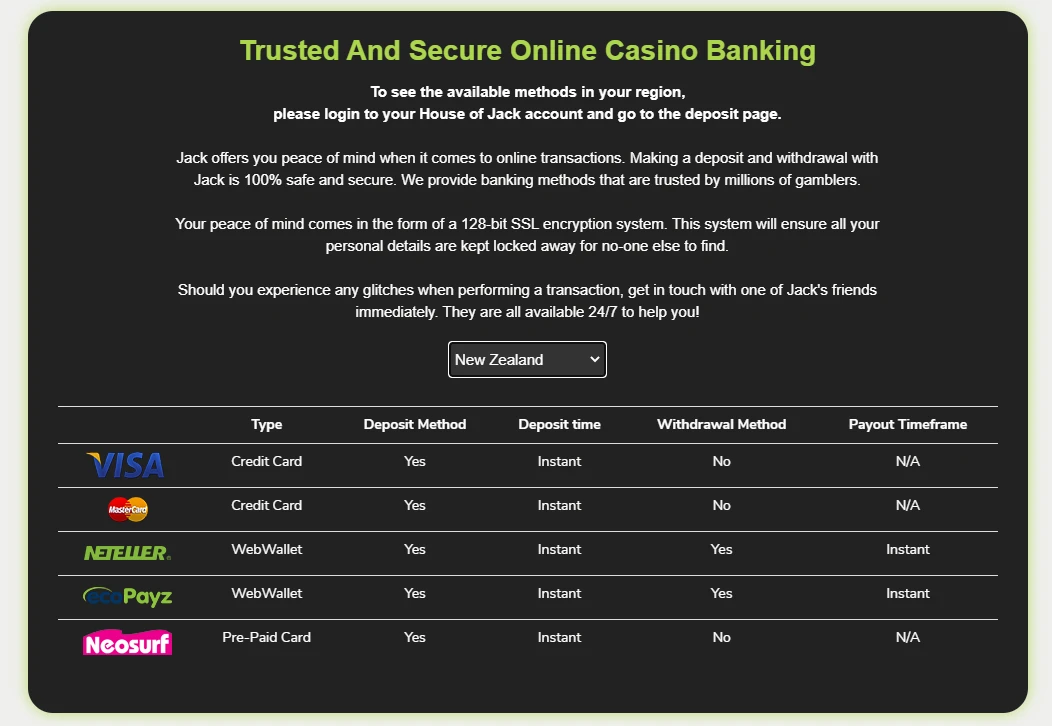Click Instant payout in ecoPayz row

[x=908, y=593]
